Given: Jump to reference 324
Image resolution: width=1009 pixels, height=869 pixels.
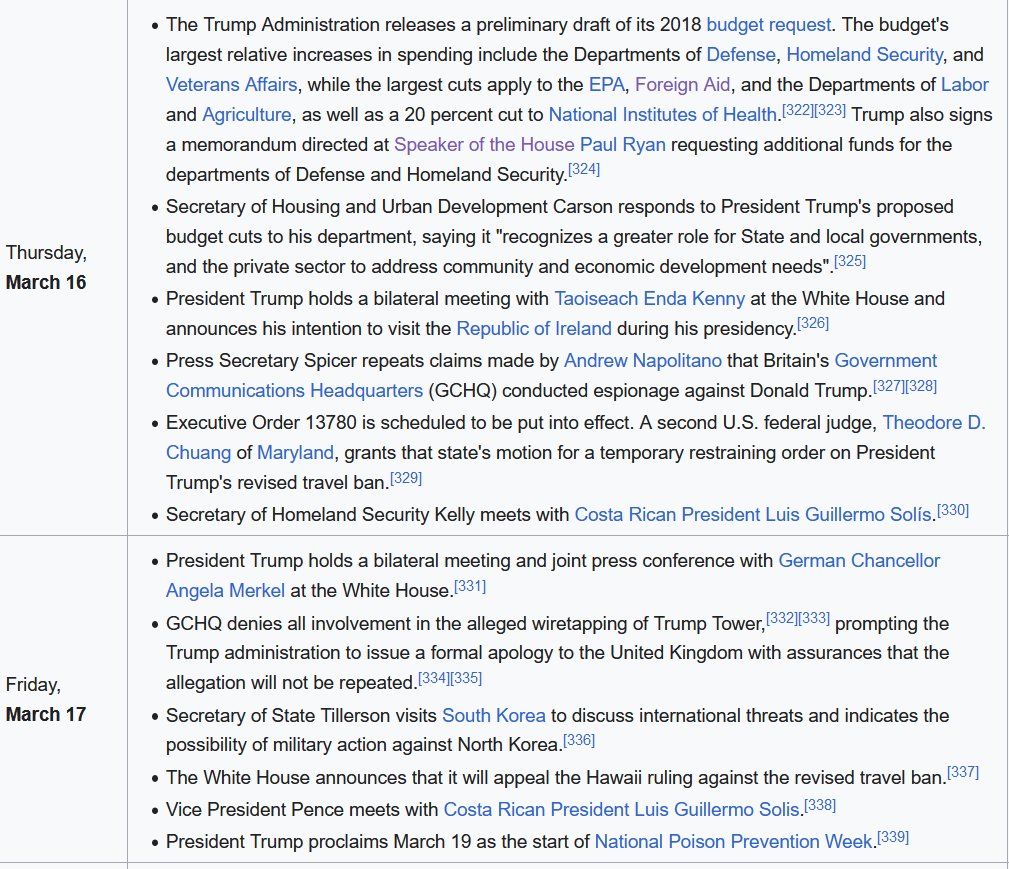Looking at the screenshot, I should [x=584, y=169].
